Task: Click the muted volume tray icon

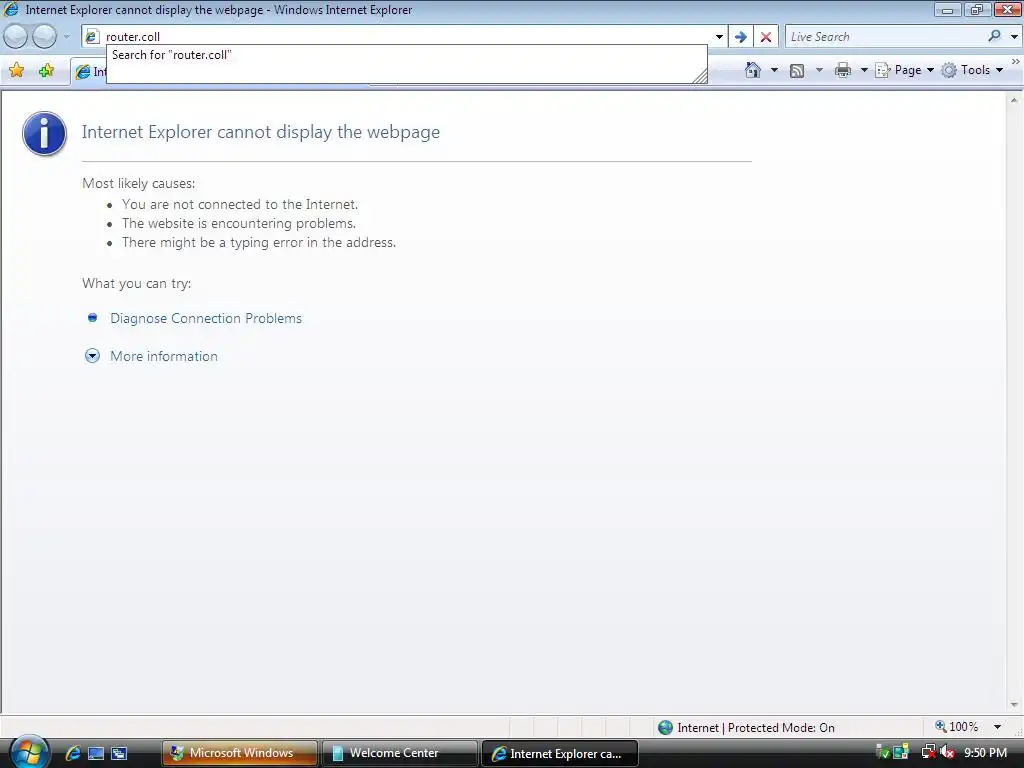Action: (x=946, y=752)
